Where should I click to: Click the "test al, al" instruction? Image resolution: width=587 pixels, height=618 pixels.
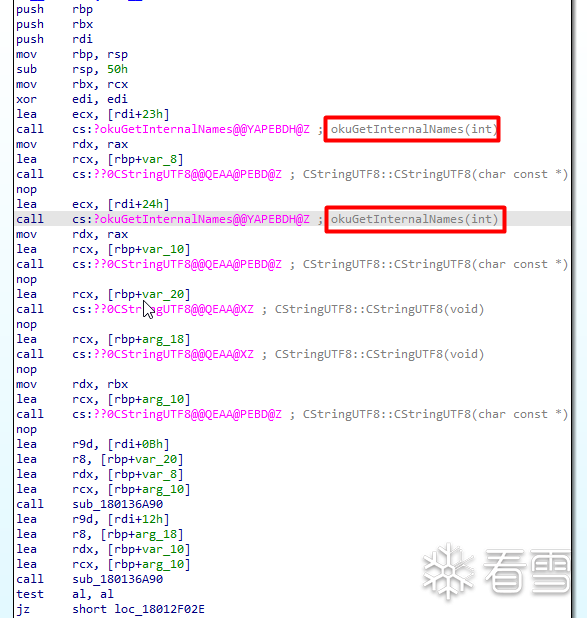coord(65,594)
